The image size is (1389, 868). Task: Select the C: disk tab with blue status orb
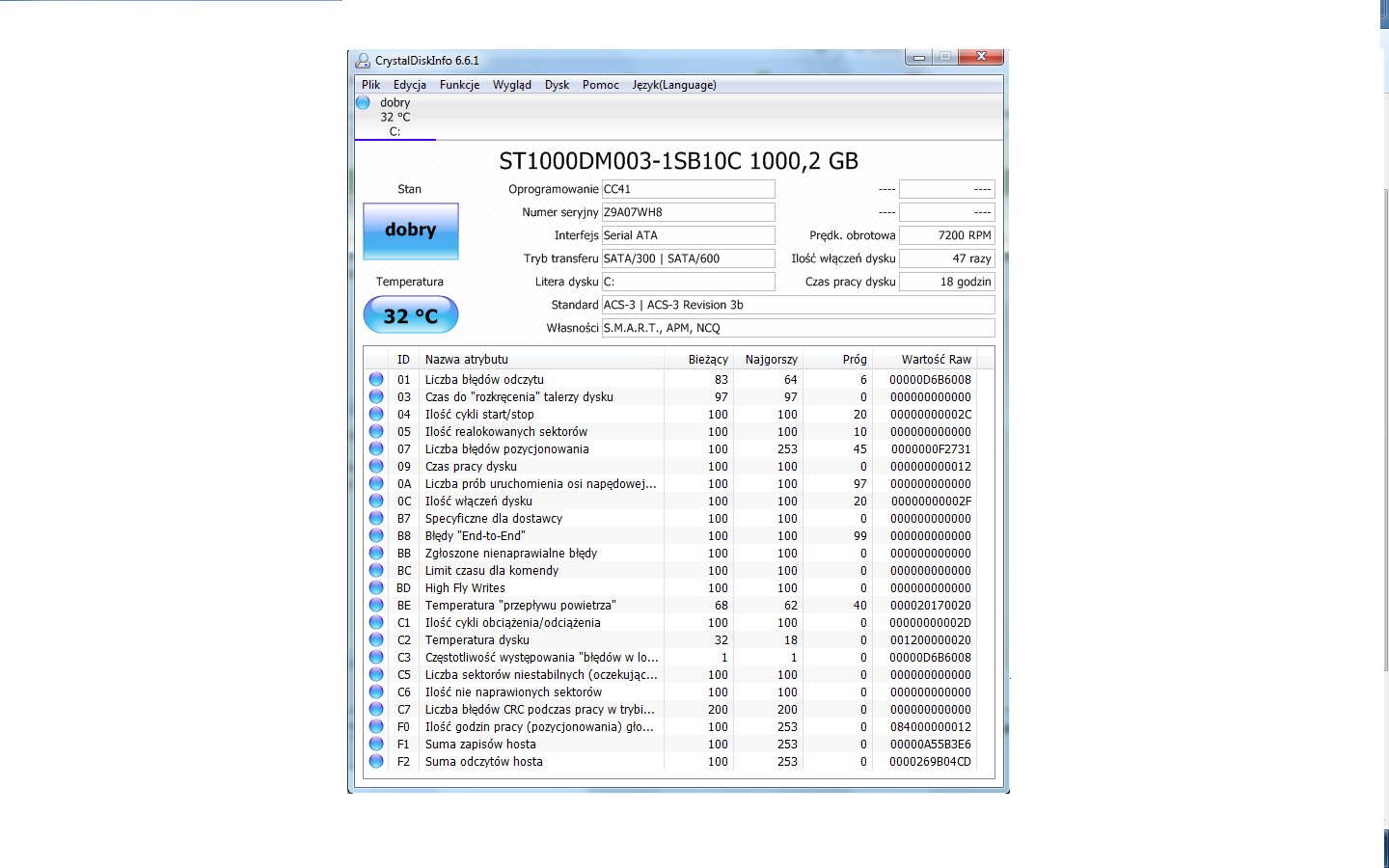pos(395,117)
